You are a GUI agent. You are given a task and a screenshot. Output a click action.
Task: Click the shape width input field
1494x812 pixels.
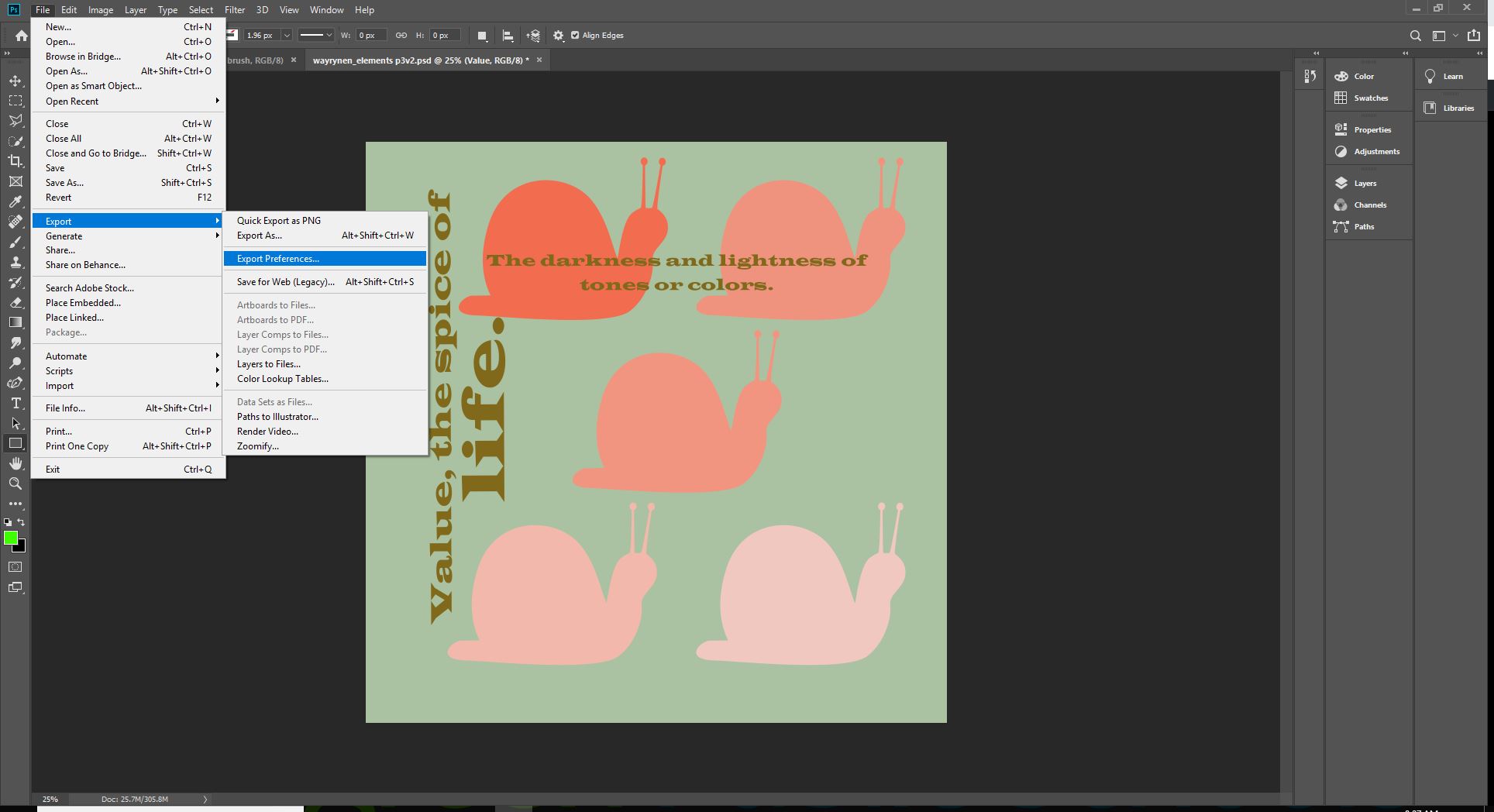[x=370, y=36]
